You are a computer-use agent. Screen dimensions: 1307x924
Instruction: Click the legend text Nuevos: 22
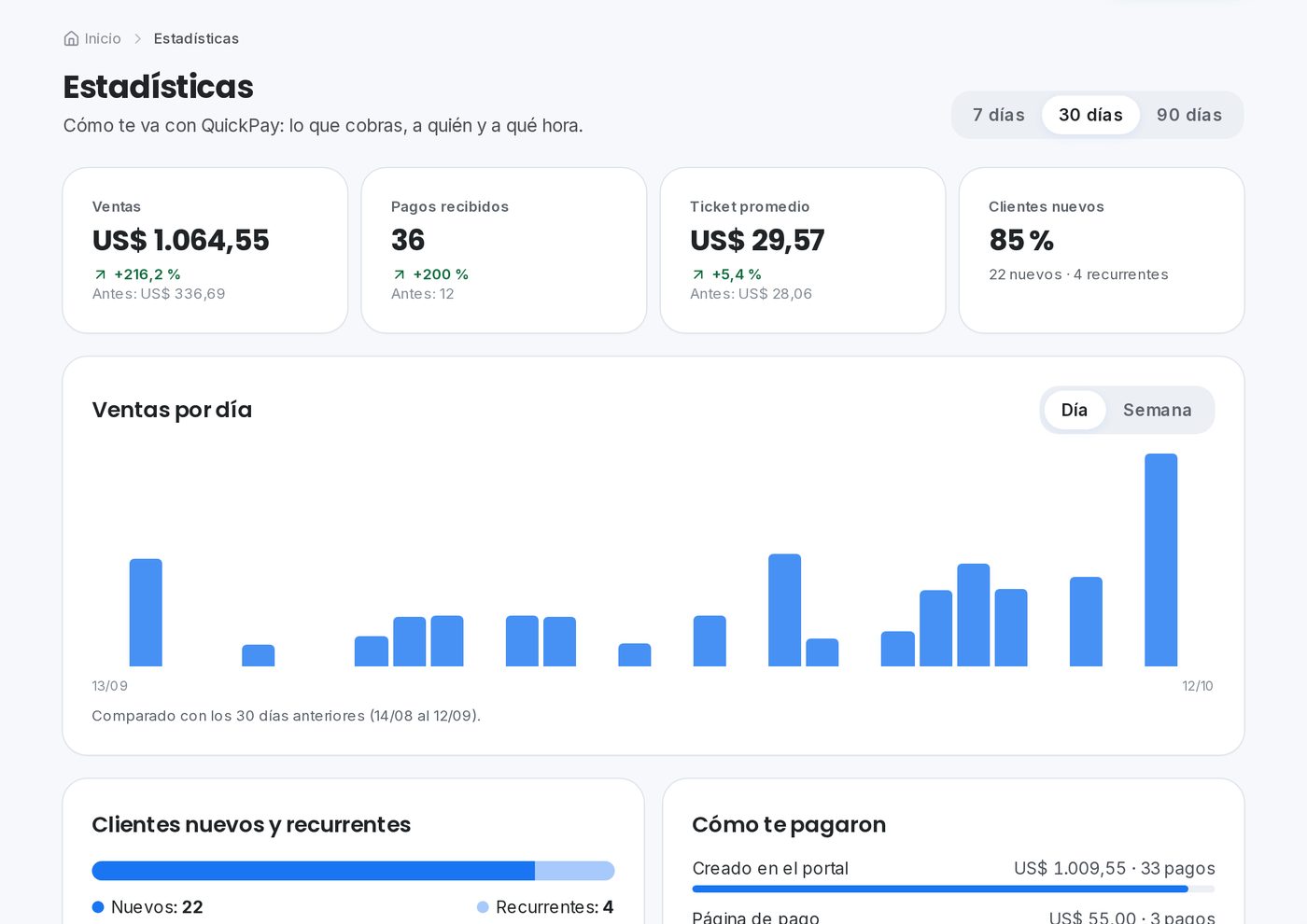[x=157, y=907]
